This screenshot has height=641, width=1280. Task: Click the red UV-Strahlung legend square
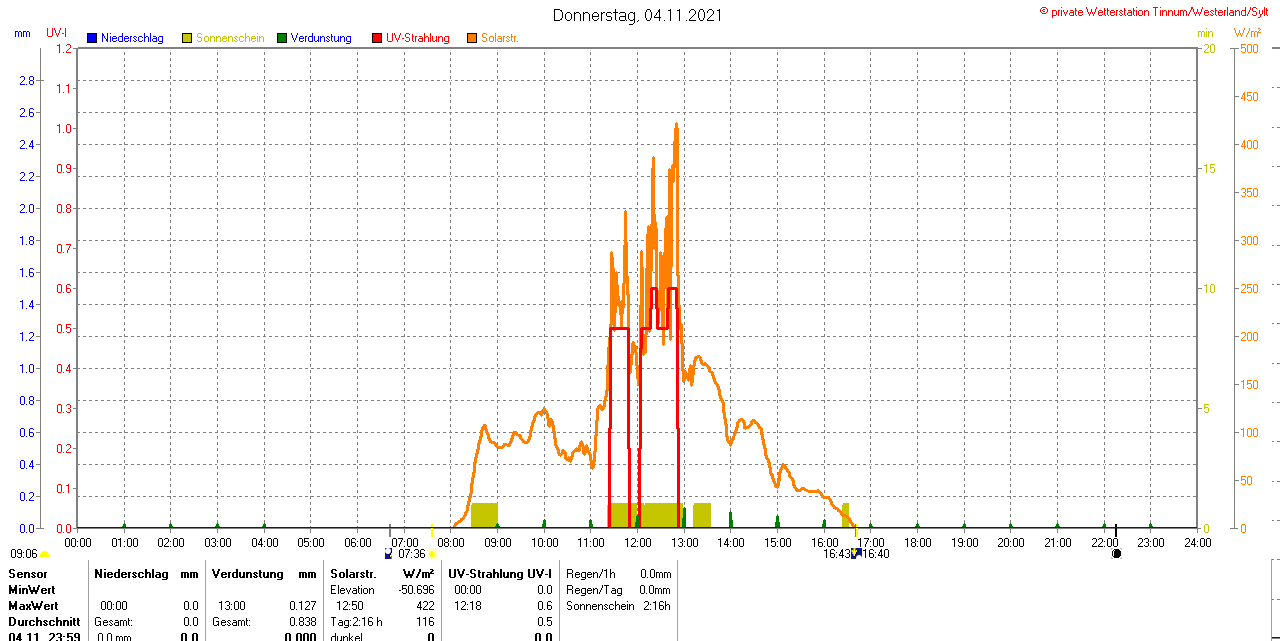[x=377, y=38]
